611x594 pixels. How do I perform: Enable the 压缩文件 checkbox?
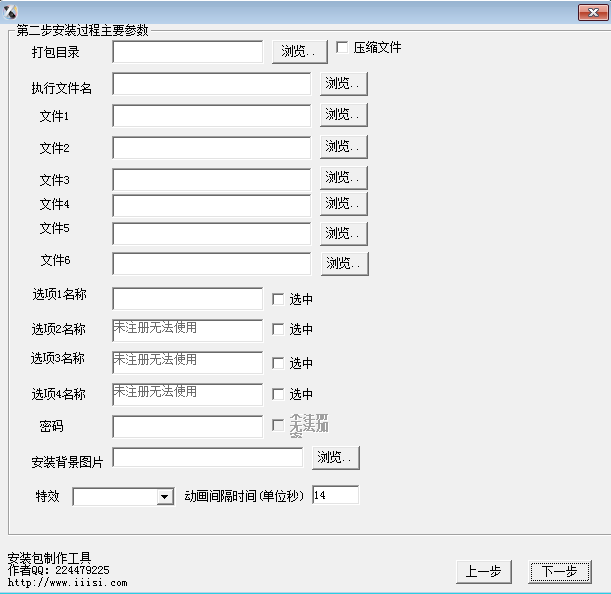342,47
